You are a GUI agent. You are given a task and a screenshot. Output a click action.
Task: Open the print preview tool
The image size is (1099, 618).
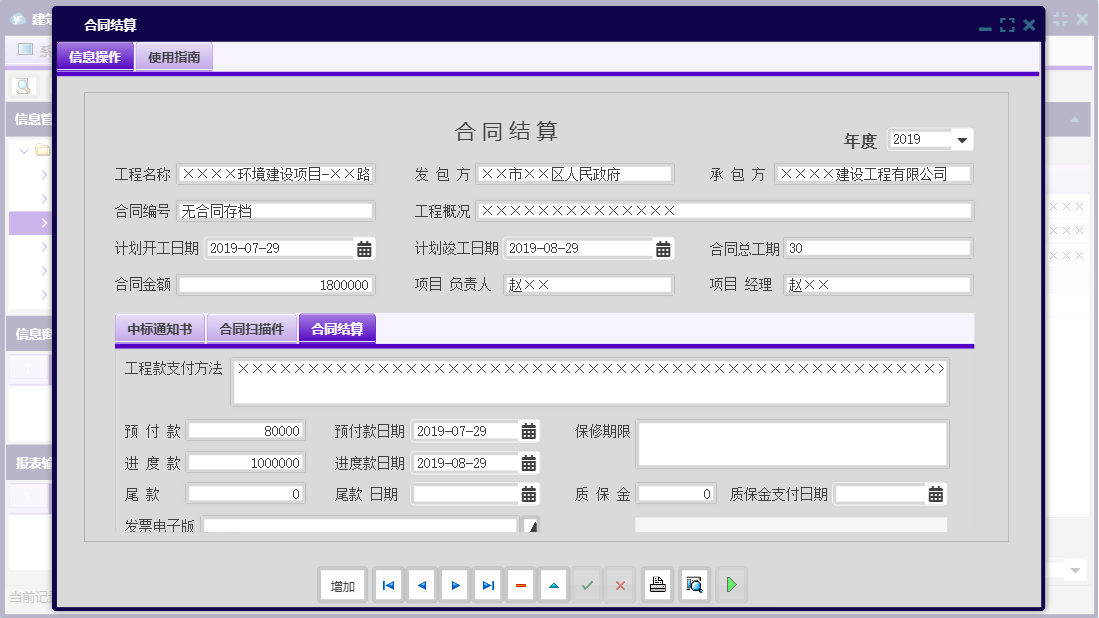click(694, 585)
